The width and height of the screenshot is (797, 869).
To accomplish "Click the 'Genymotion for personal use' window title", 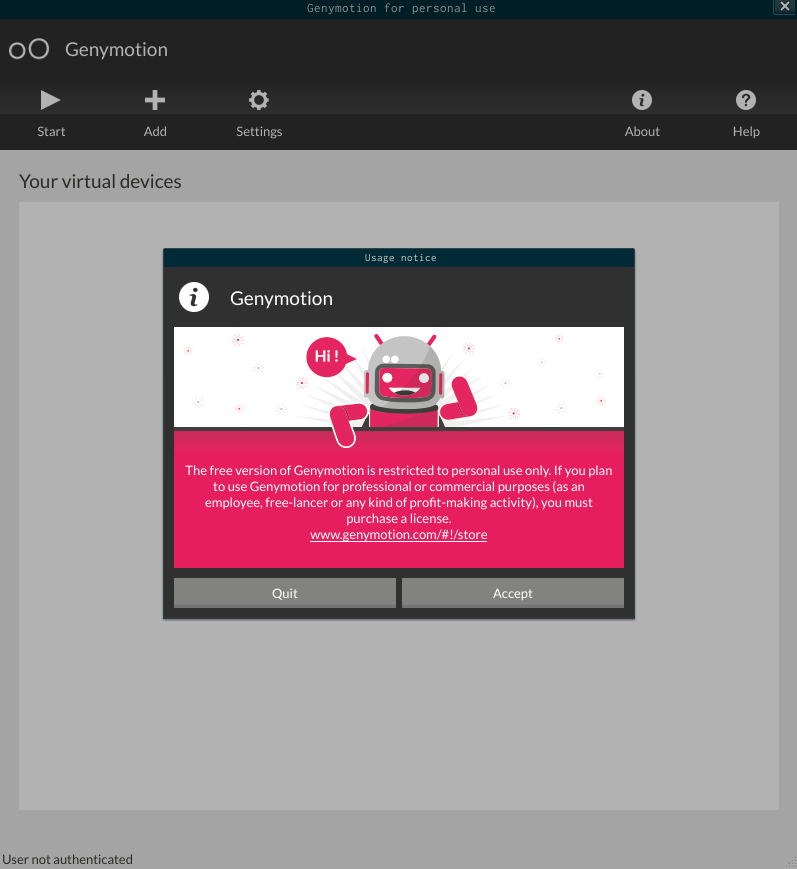I will click(x=401, y=8).
